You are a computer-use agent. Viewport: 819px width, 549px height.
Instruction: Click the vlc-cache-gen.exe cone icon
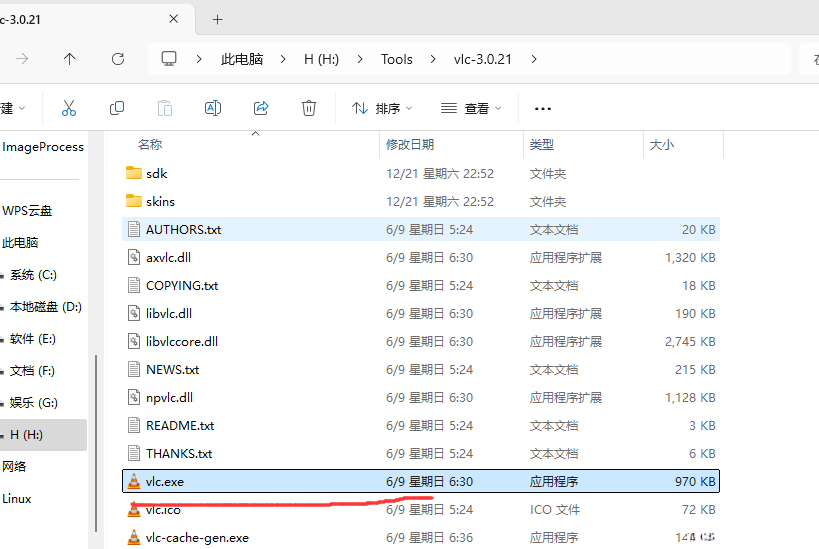coord(134,537)
